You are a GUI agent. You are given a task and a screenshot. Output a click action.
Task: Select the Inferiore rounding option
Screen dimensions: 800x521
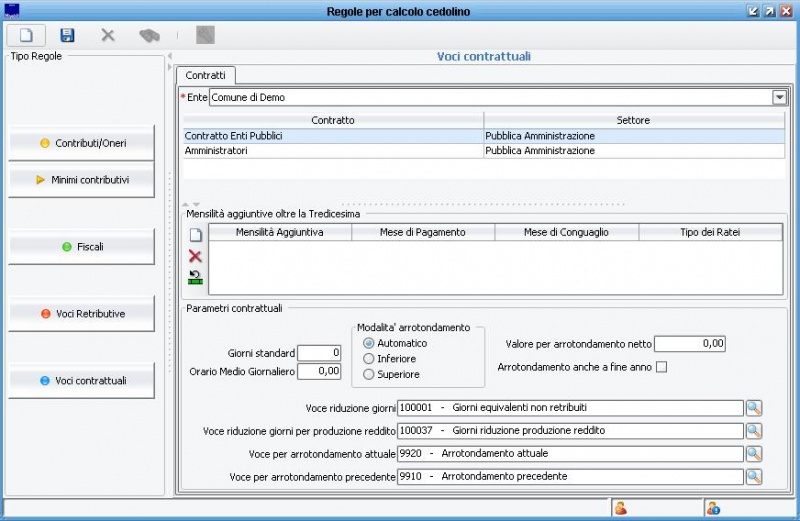tap(369, 358)
